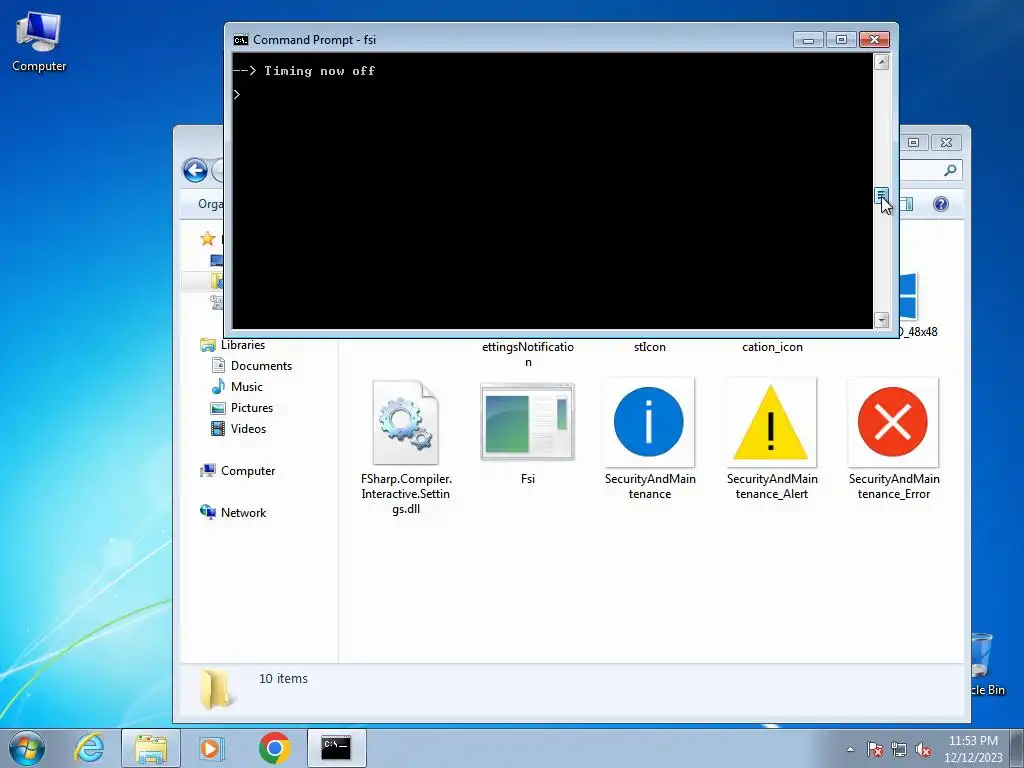Open the Windows Start menu
The width and height of the screenshot is (1024, 768).
coord(27,748)
